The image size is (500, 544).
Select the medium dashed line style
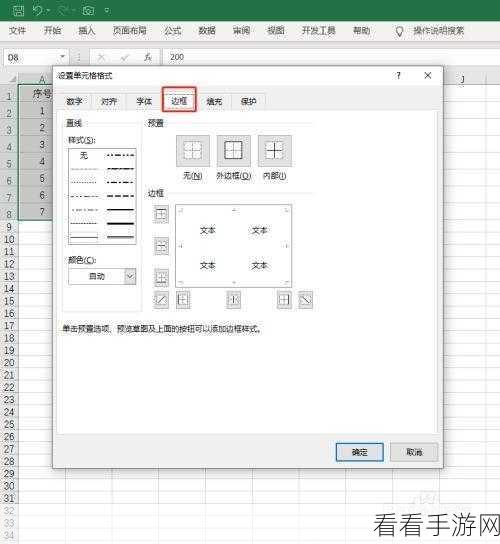[x=120, y=196]
